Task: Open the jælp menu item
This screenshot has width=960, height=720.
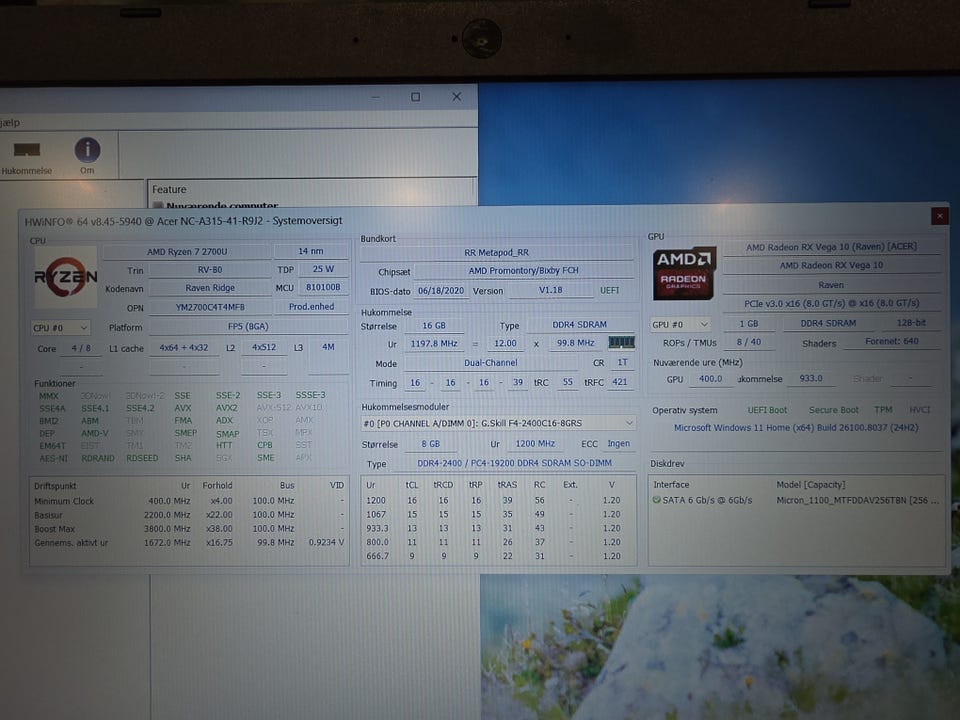Action: [x=10, y=122]
